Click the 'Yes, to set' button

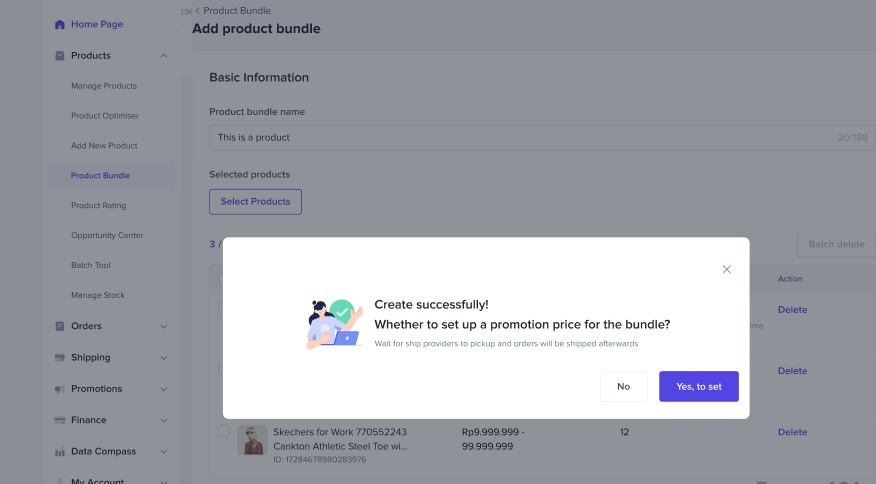coord(698,386)
